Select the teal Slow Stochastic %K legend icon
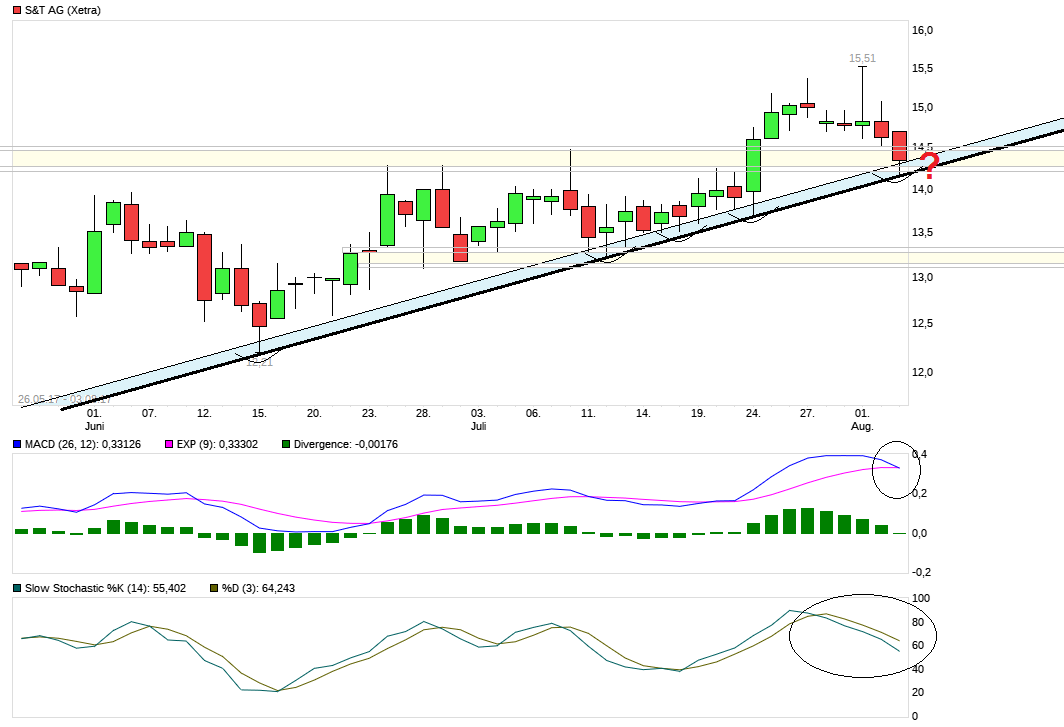1064x727 pixels. point(18,589)
